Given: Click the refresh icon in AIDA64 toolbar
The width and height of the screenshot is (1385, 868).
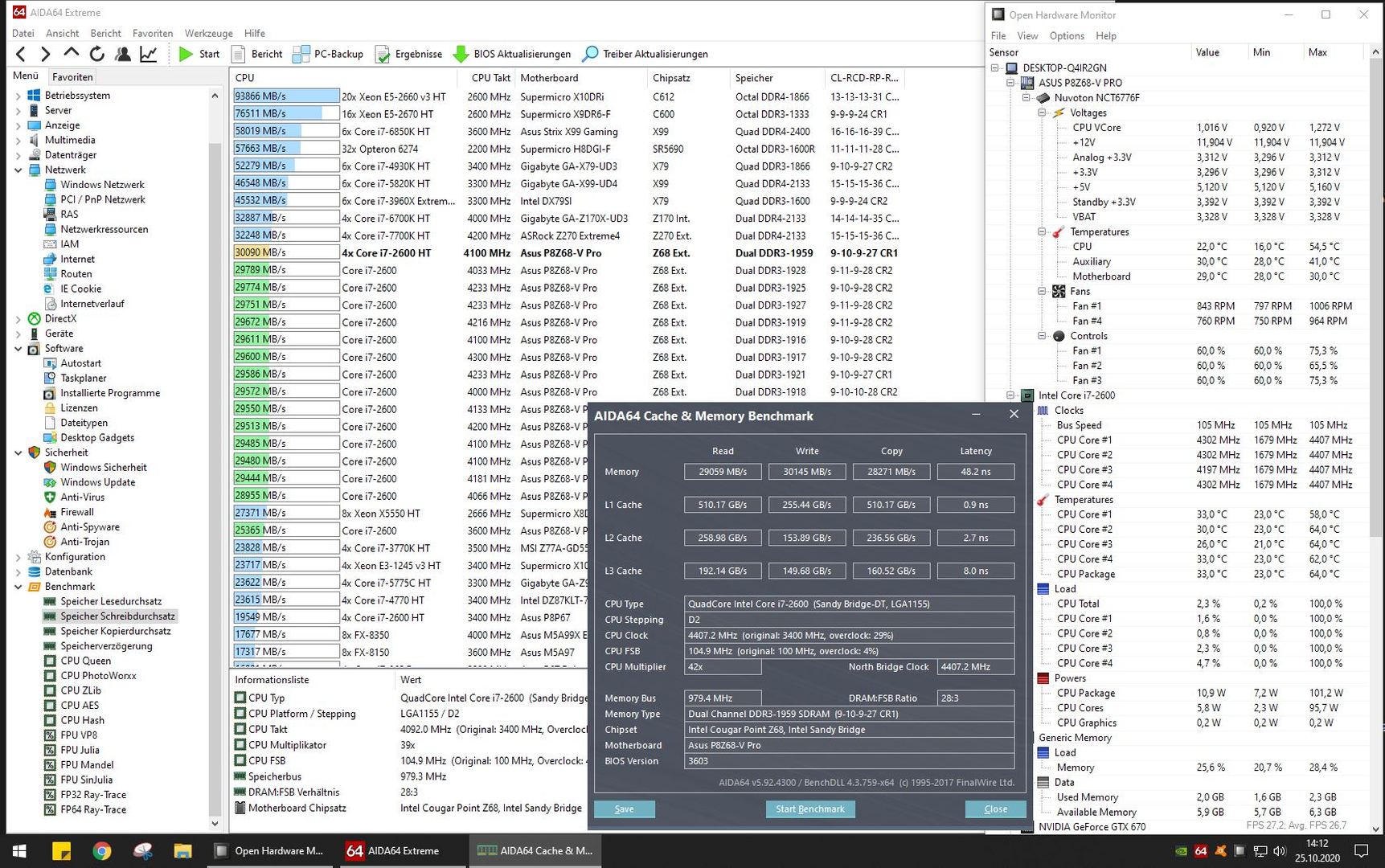Looking at the screenshot, I should tap(97, 54).
